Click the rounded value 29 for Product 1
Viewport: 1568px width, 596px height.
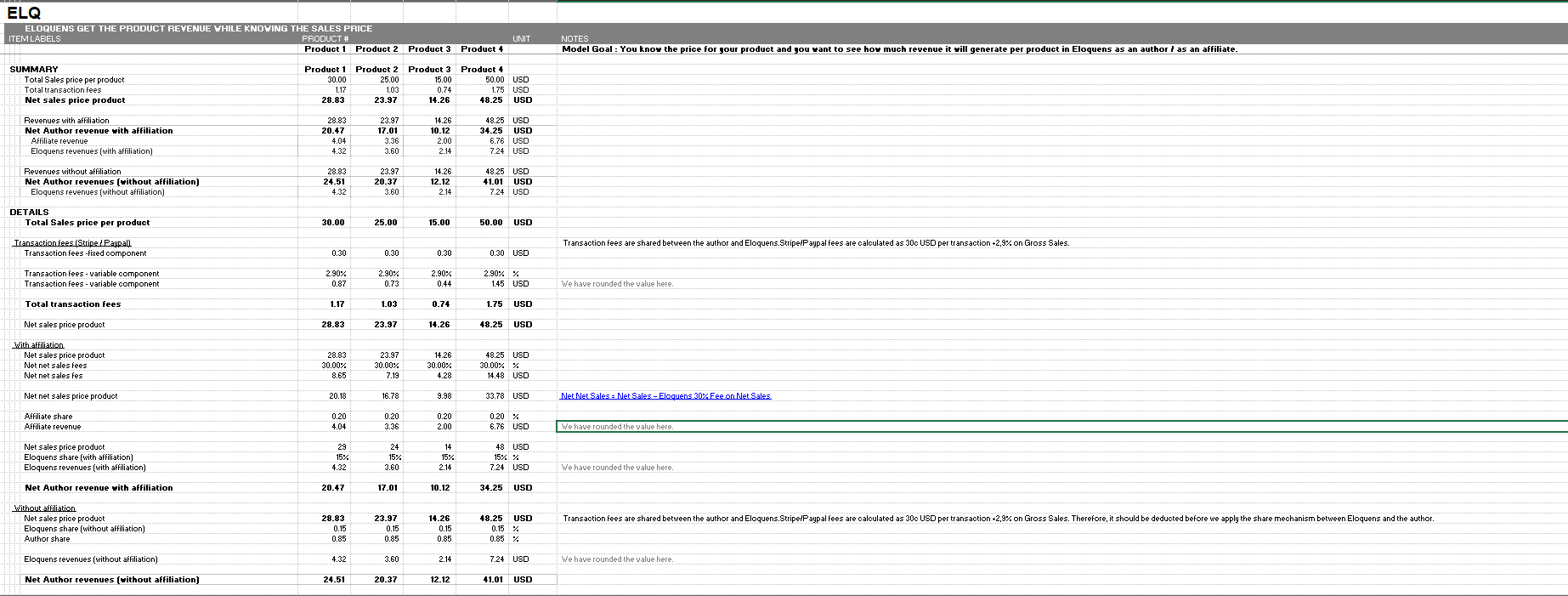click(342, 447)
